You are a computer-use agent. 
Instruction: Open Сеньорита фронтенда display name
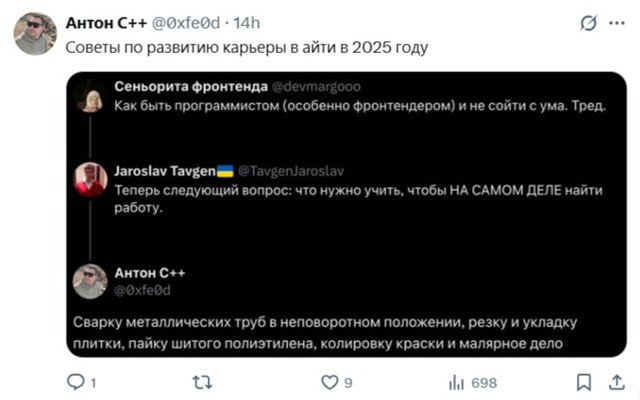191,87
